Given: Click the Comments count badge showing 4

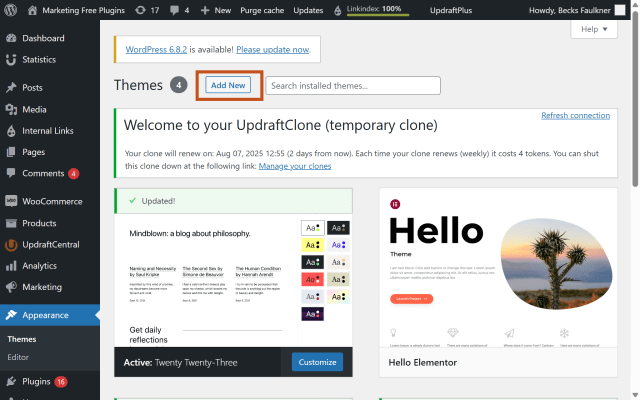Looking at the screenshot, I should click(x=73, y=173).
